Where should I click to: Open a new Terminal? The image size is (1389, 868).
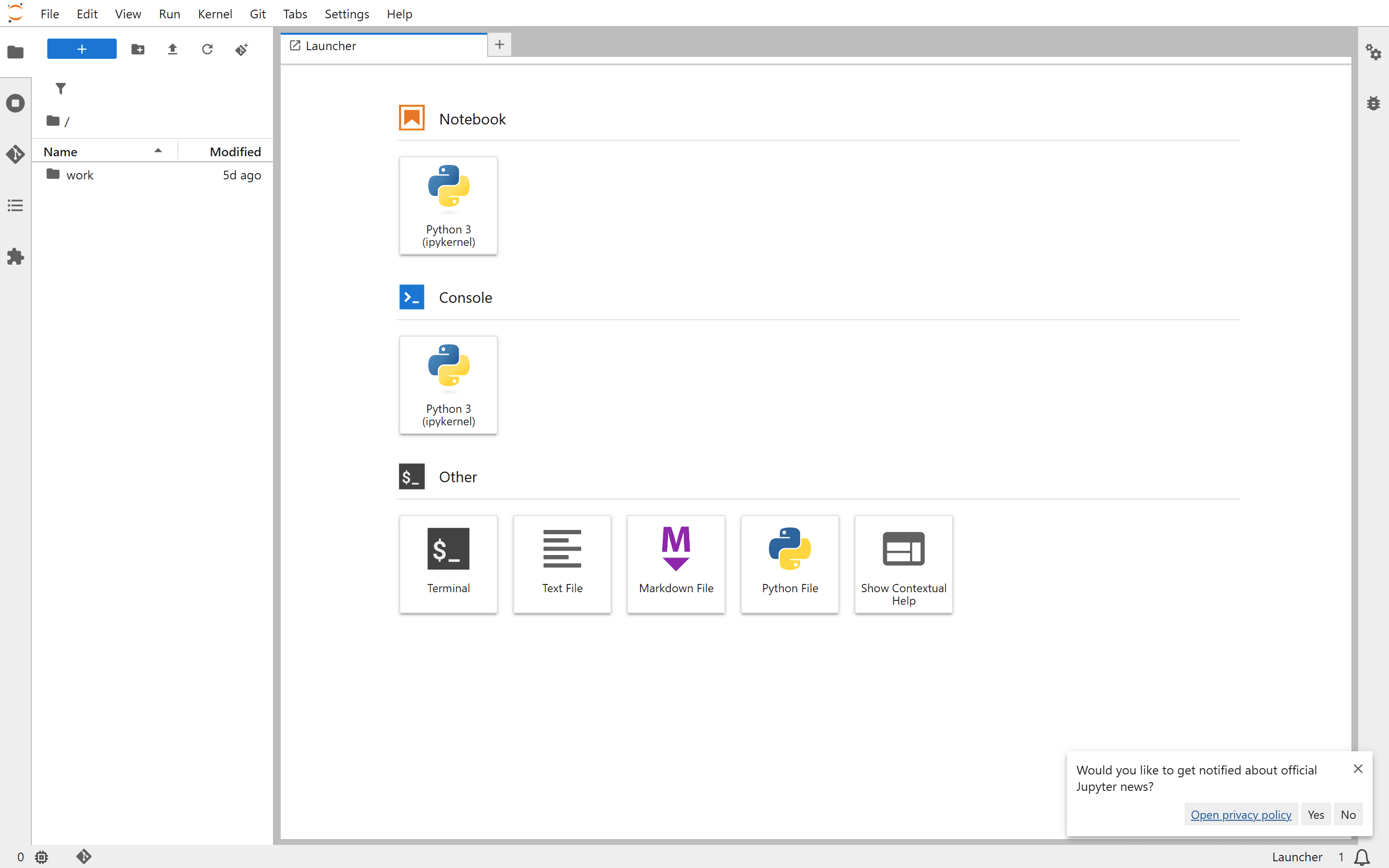click(448, 564)
